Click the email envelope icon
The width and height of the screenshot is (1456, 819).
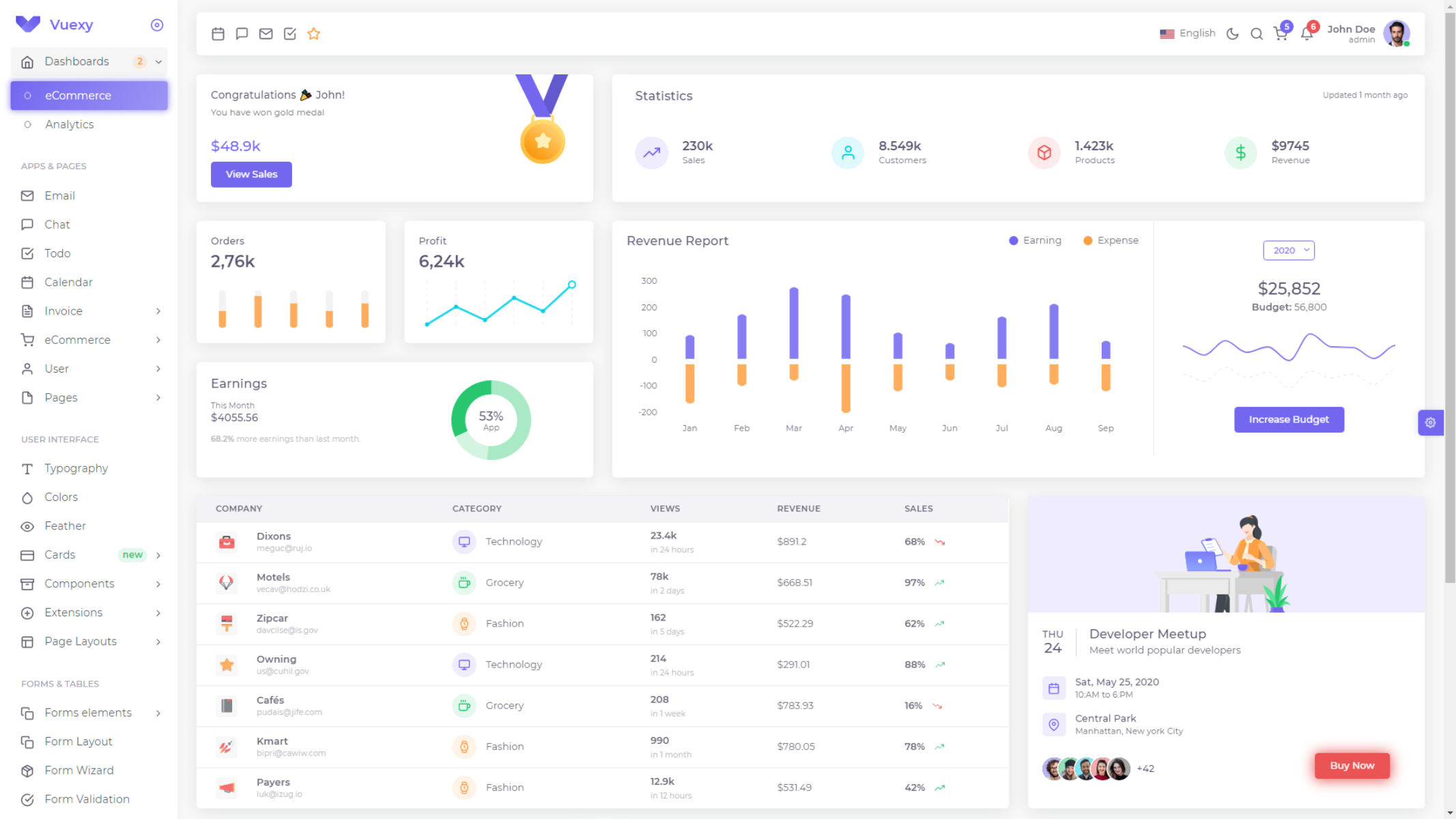[266, 34]
